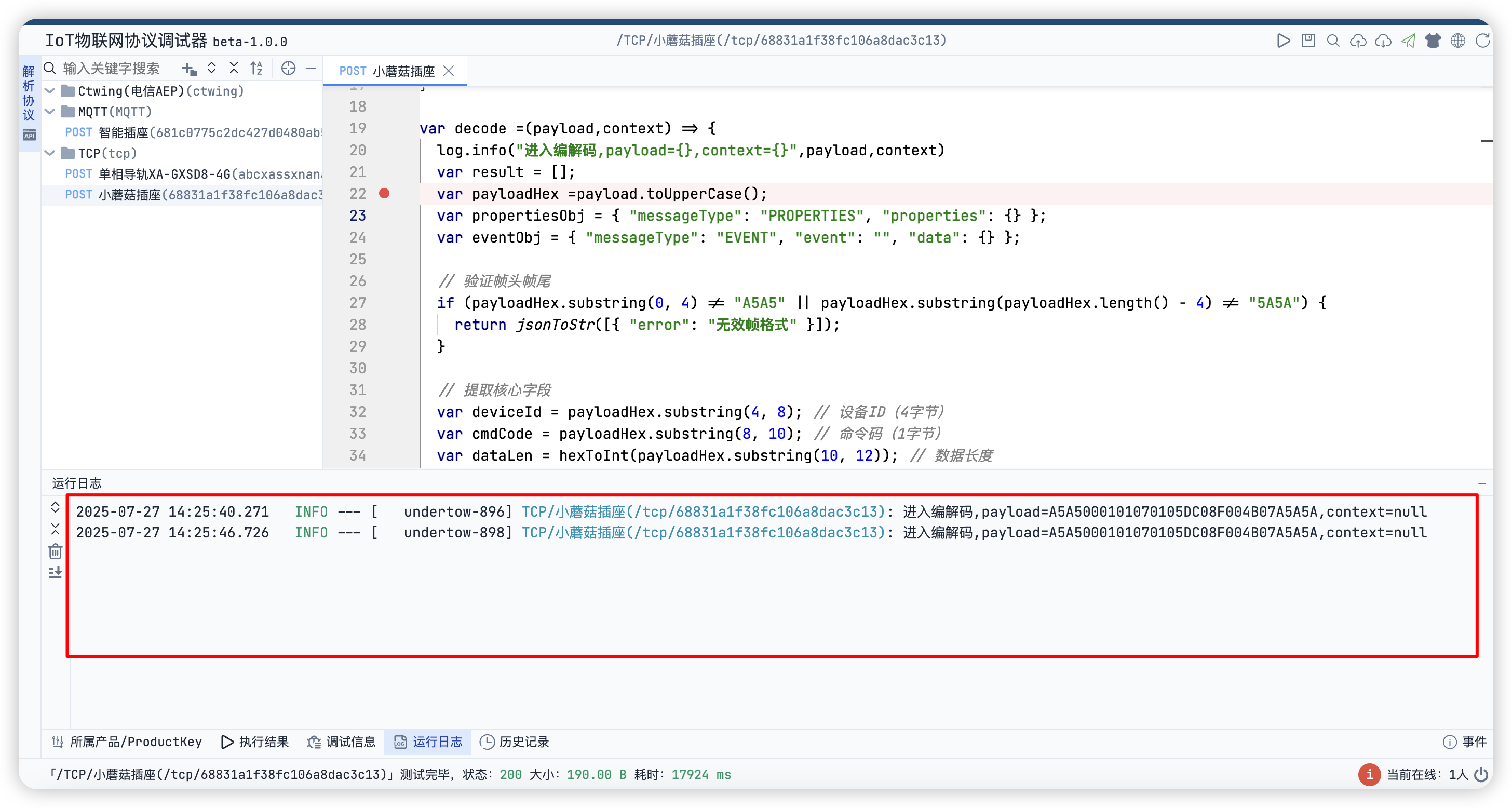Click the save floppy disk icon
The height and width of the screenshot is (808, 1512).
(x=1308, y=41)
